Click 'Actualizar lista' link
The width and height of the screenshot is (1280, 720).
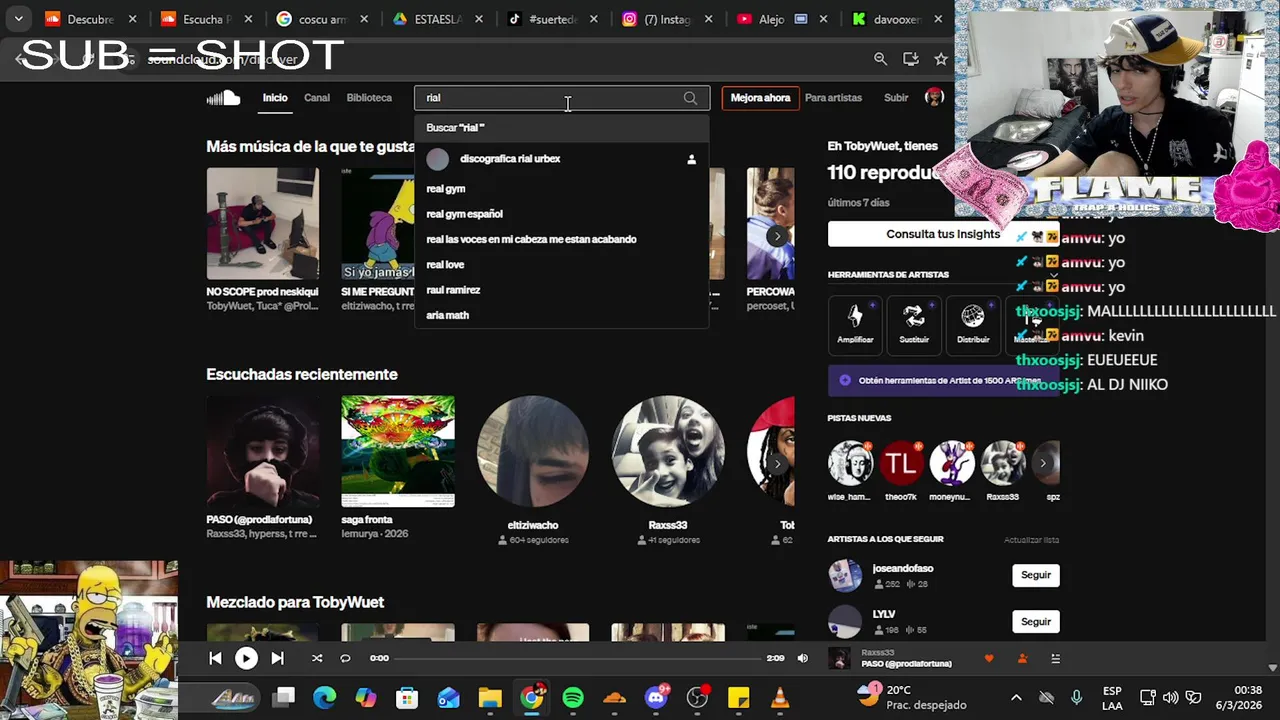point(1031,540)
